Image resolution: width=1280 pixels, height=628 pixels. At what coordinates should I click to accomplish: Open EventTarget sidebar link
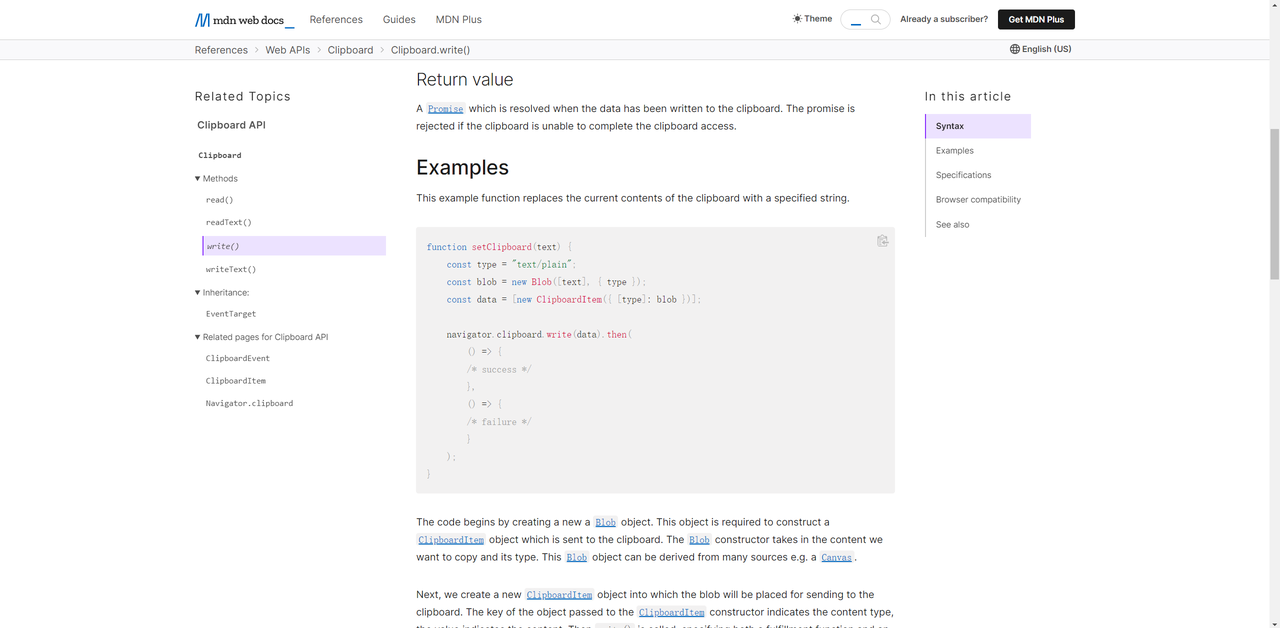click(x=231, y=314)
